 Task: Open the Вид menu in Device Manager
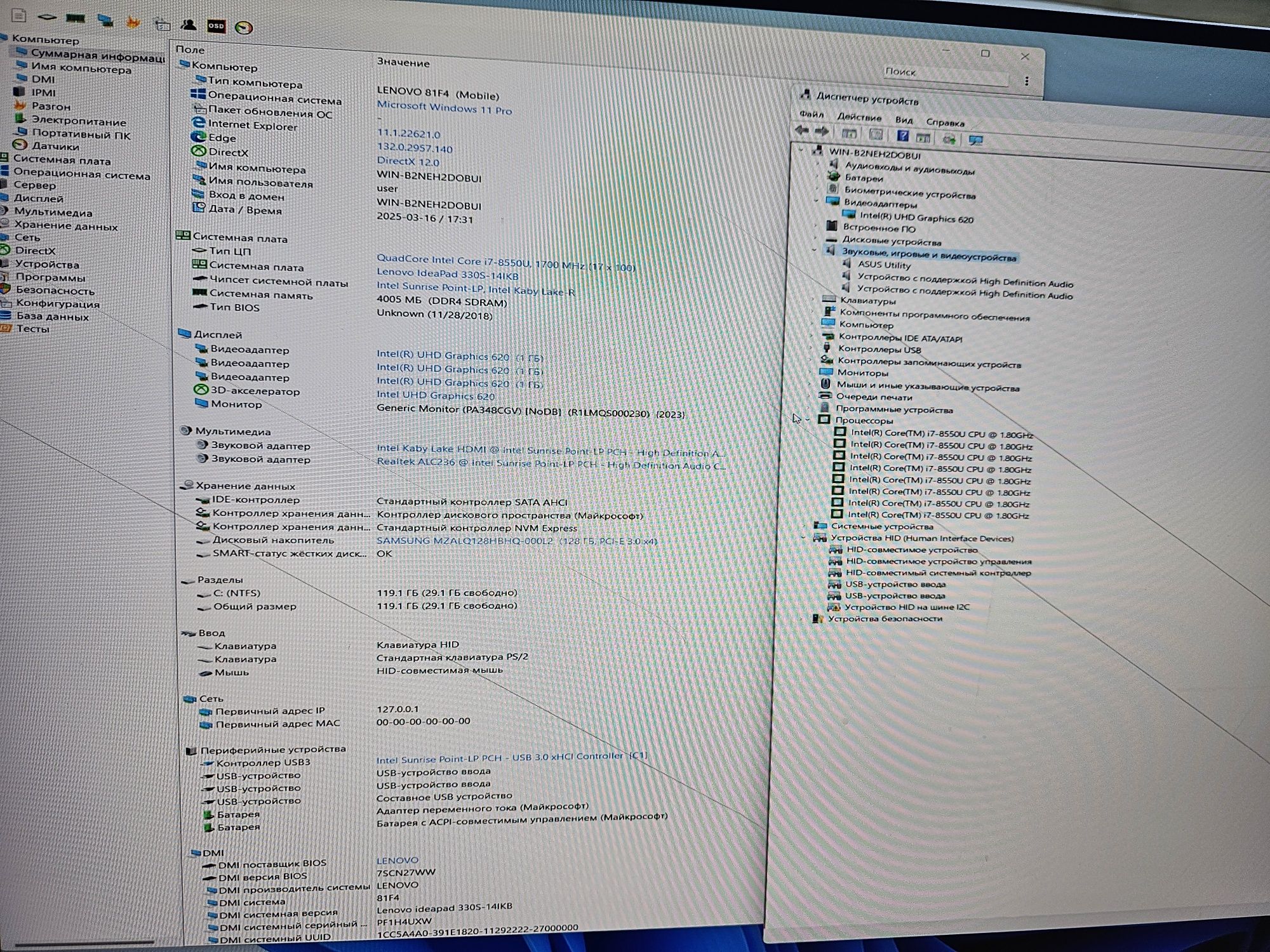[904, 120]
